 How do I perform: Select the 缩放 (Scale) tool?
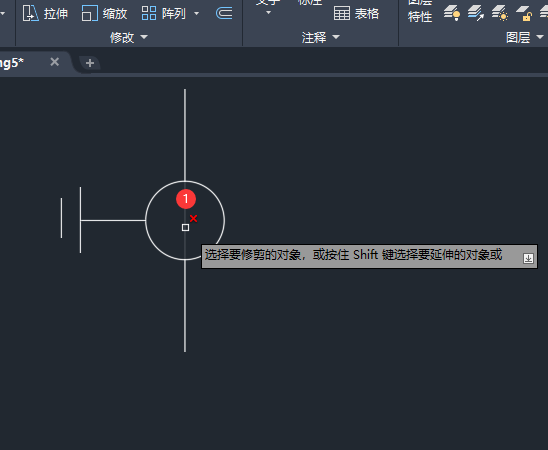(104, 14)
